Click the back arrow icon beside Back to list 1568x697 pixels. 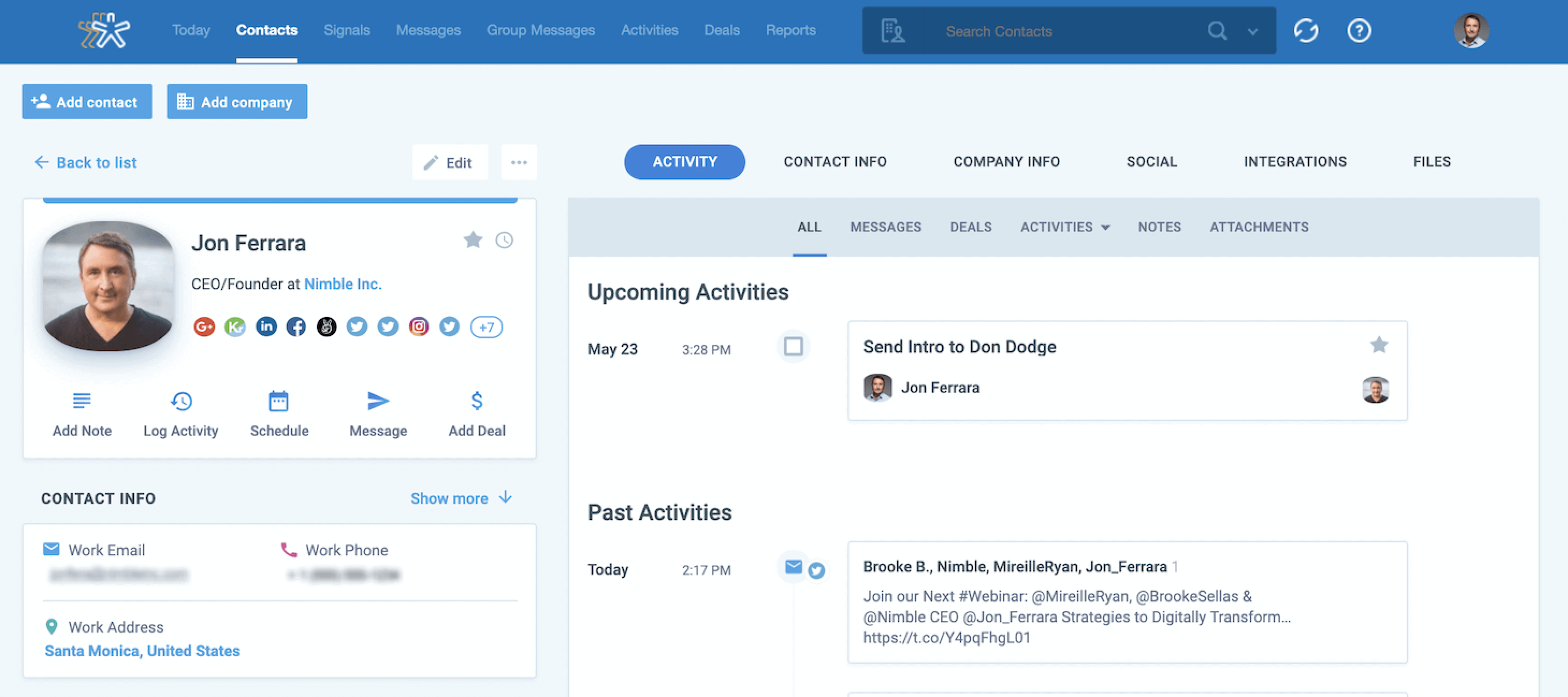41,162
